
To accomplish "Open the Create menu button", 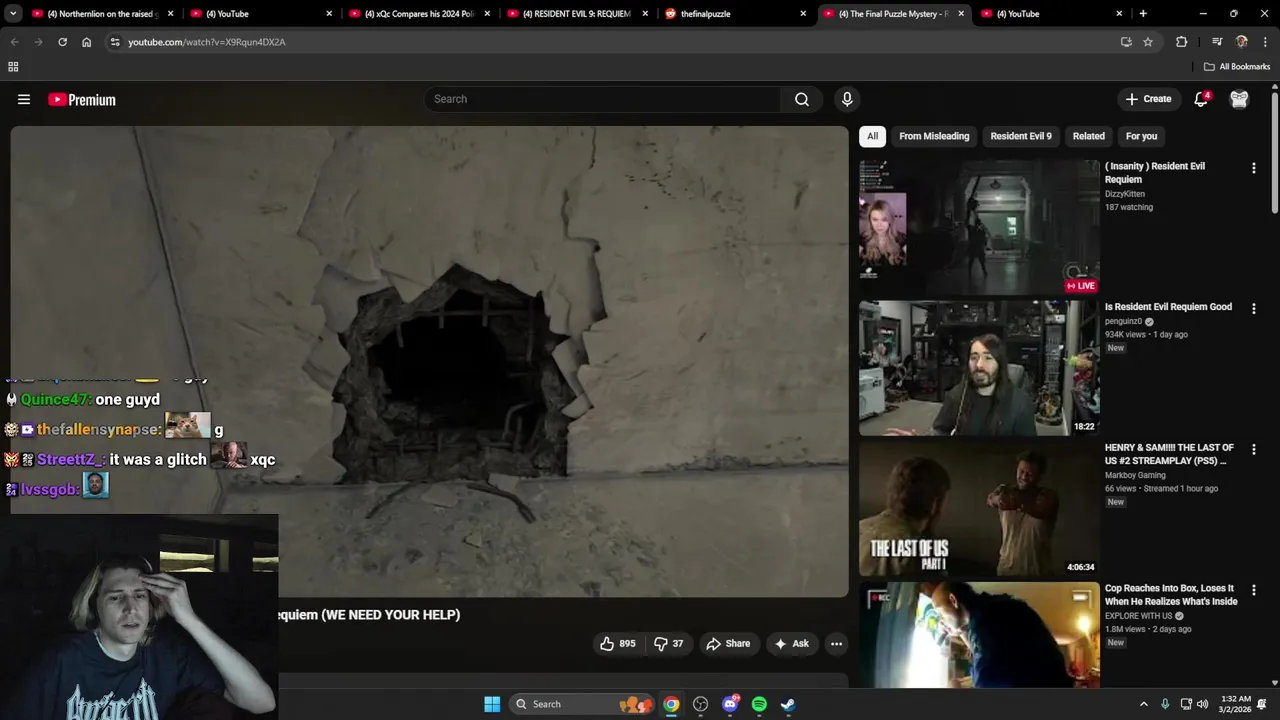I will (x=1148, y=99).
